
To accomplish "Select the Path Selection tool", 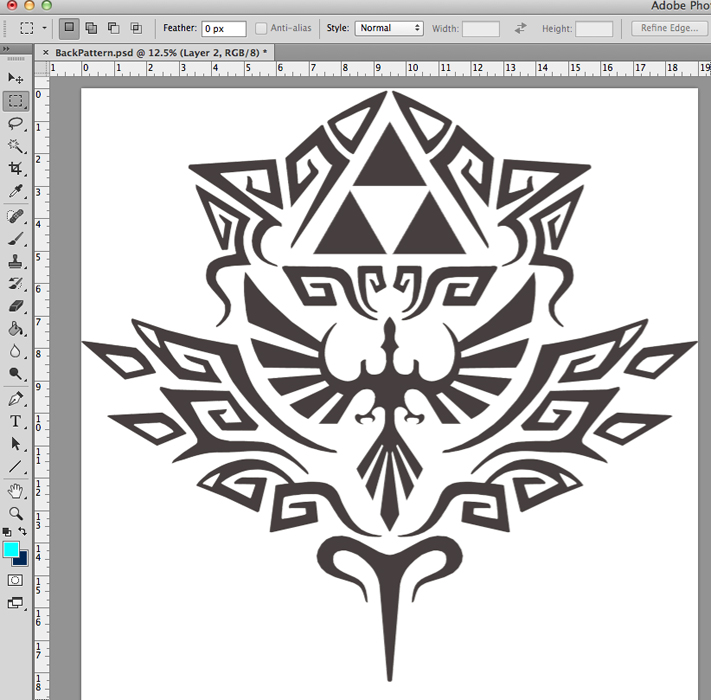I will 15,443.
